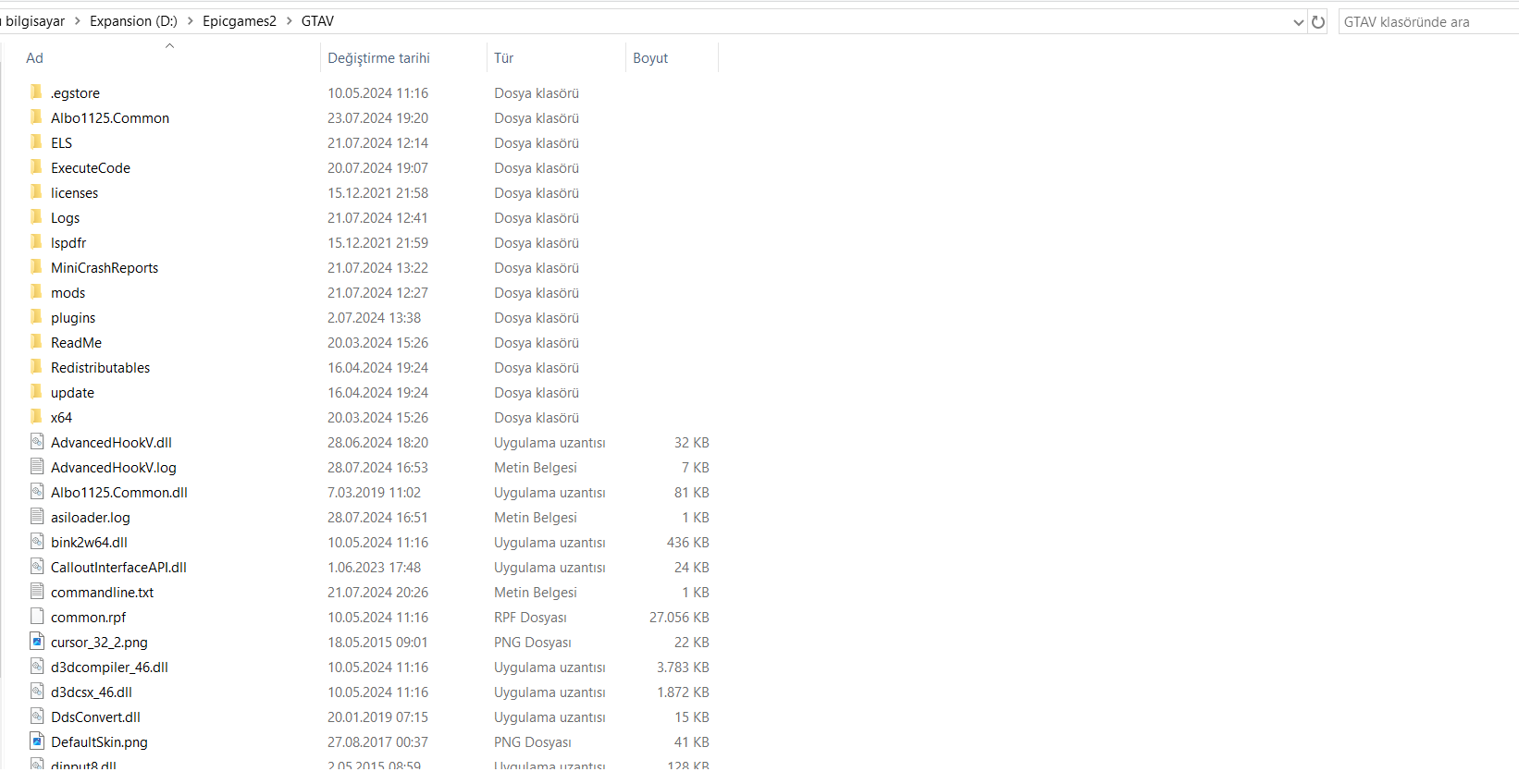The width and height of the screenshot is (1519, 784).
Task: Select the ELS folder icon
Action: [x=36, y=141]
